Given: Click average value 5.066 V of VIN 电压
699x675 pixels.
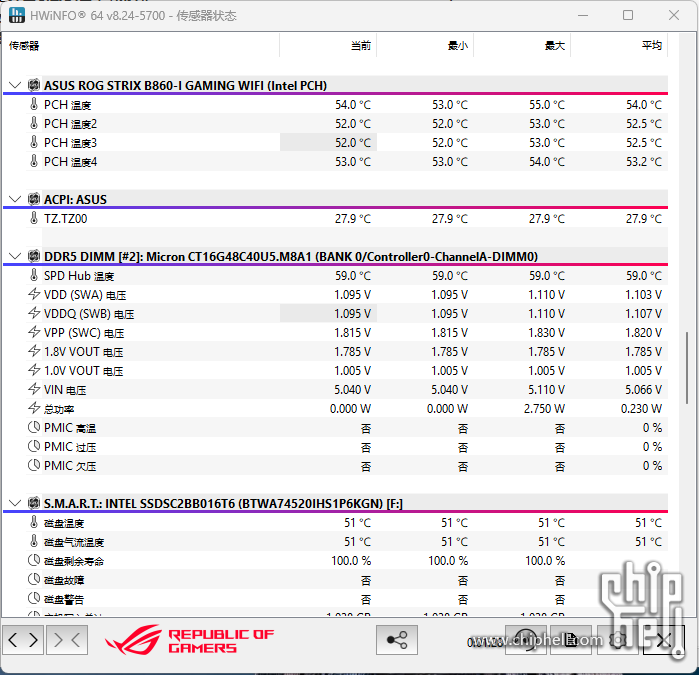Looking at the screenshot, I should (643, 390).
